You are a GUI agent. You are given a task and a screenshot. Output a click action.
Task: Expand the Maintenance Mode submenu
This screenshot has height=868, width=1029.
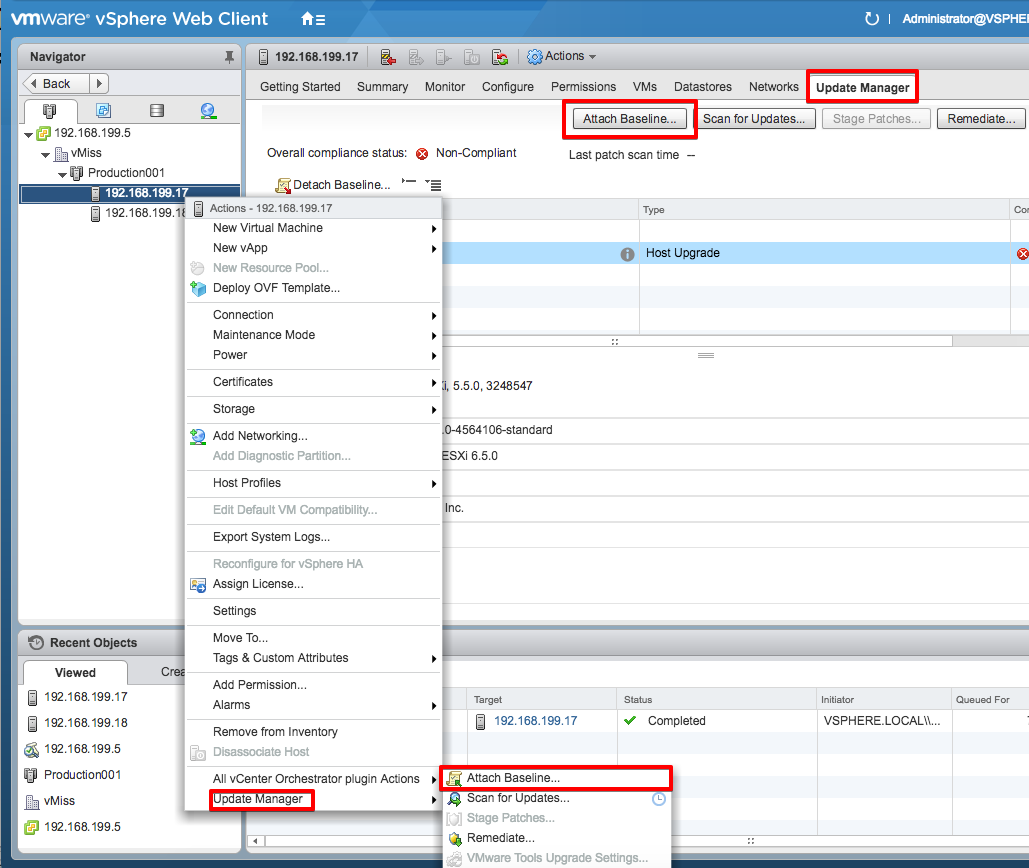click(x=434, y=336)
